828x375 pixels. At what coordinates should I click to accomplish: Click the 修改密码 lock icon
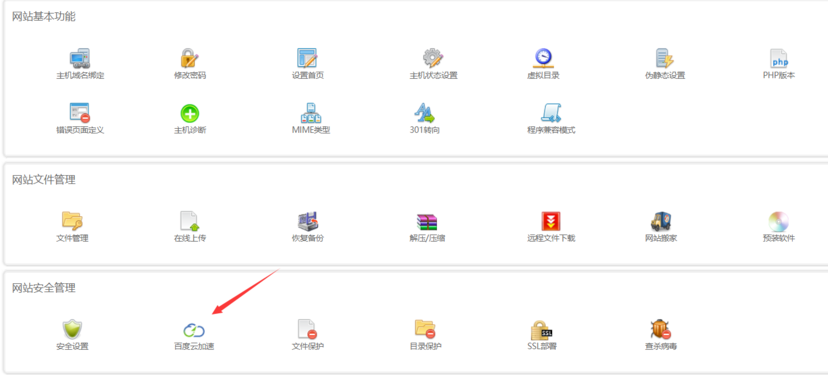click(190, 58)
